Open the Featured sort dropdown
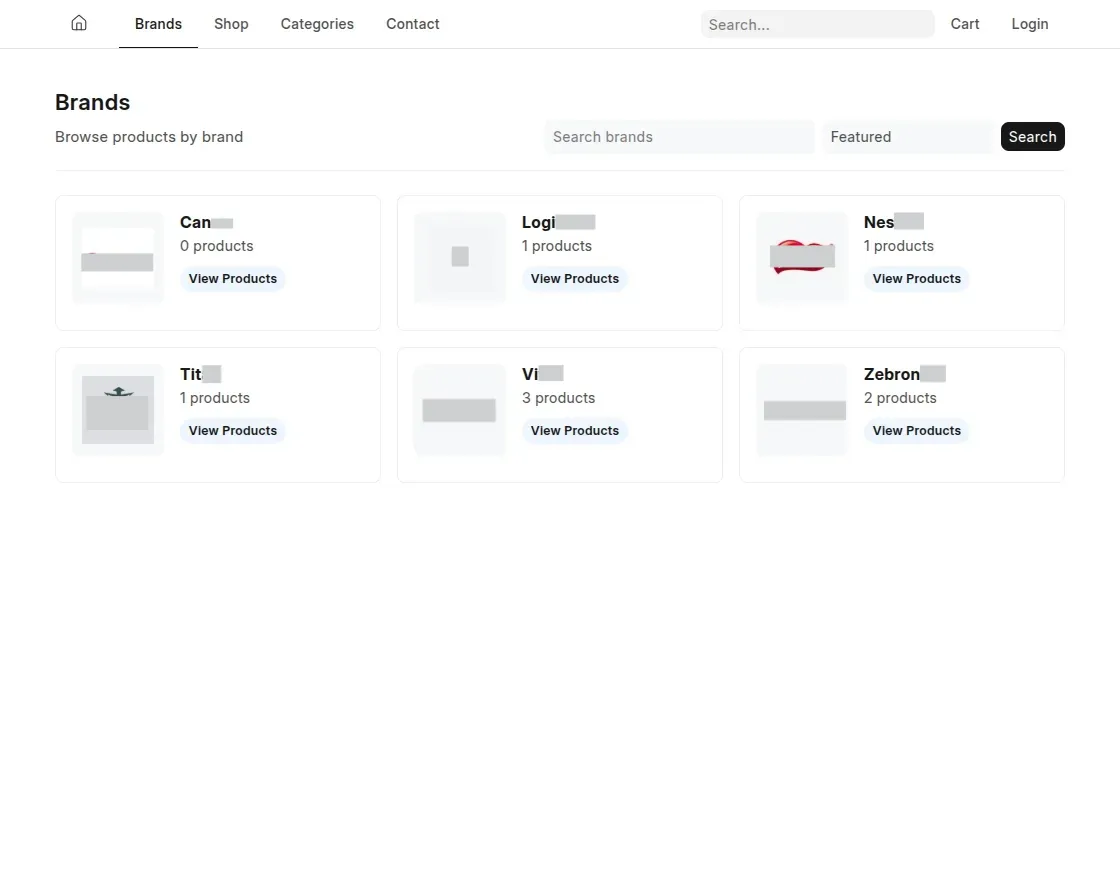Image resolution: width=1120 pixels, height=880 pixels. pos(908,136)
